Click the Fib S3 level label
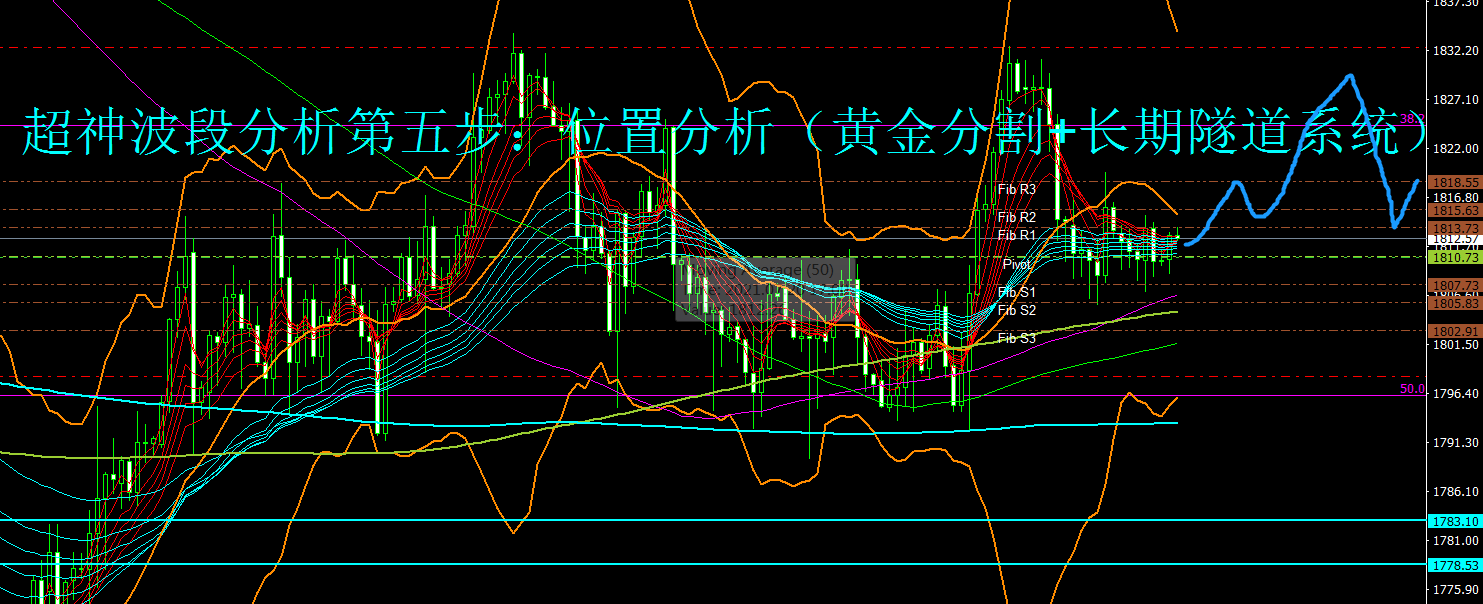 (x=1017, y=339)
